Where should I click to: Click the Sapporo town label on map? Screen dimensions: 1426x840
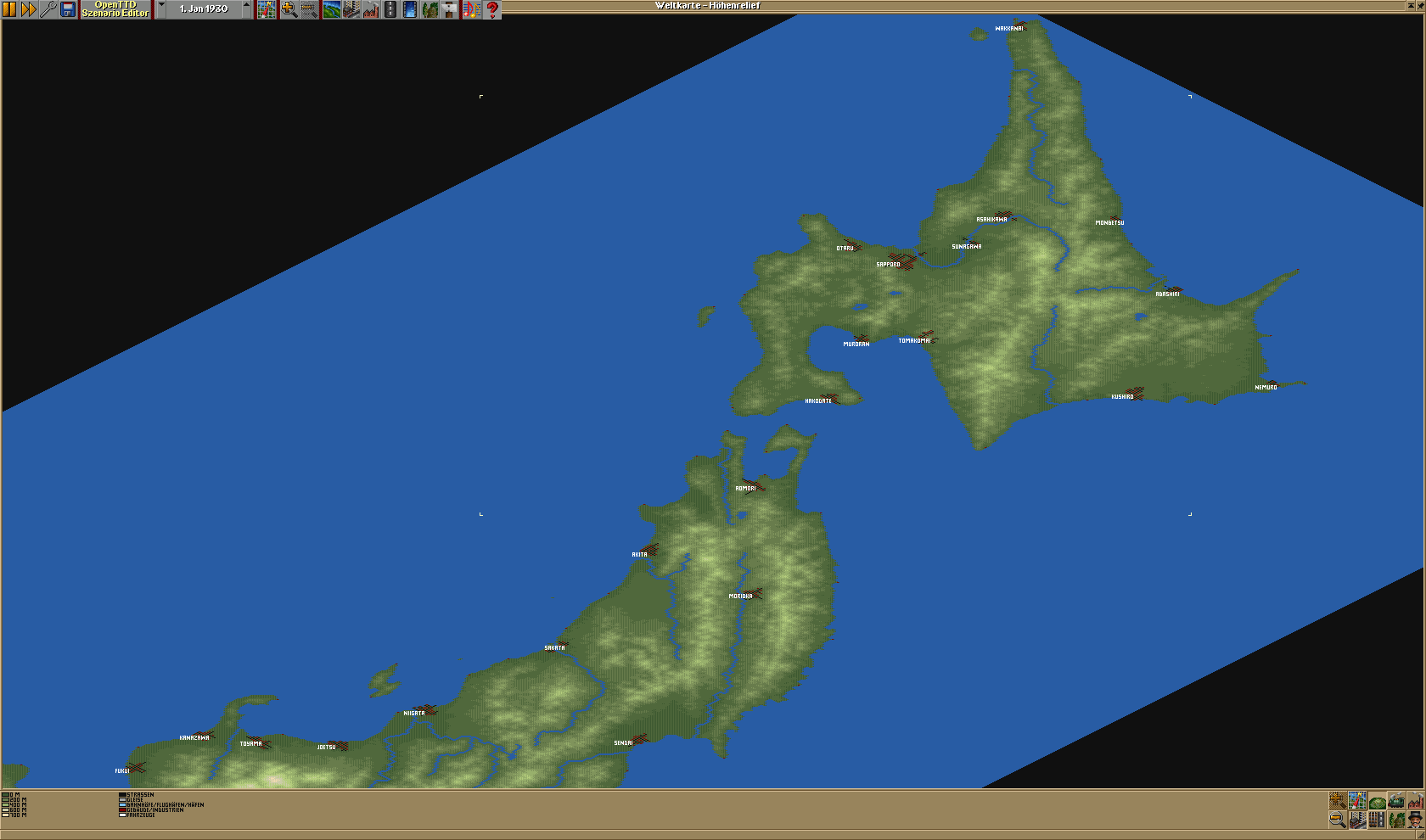(888, 265)
